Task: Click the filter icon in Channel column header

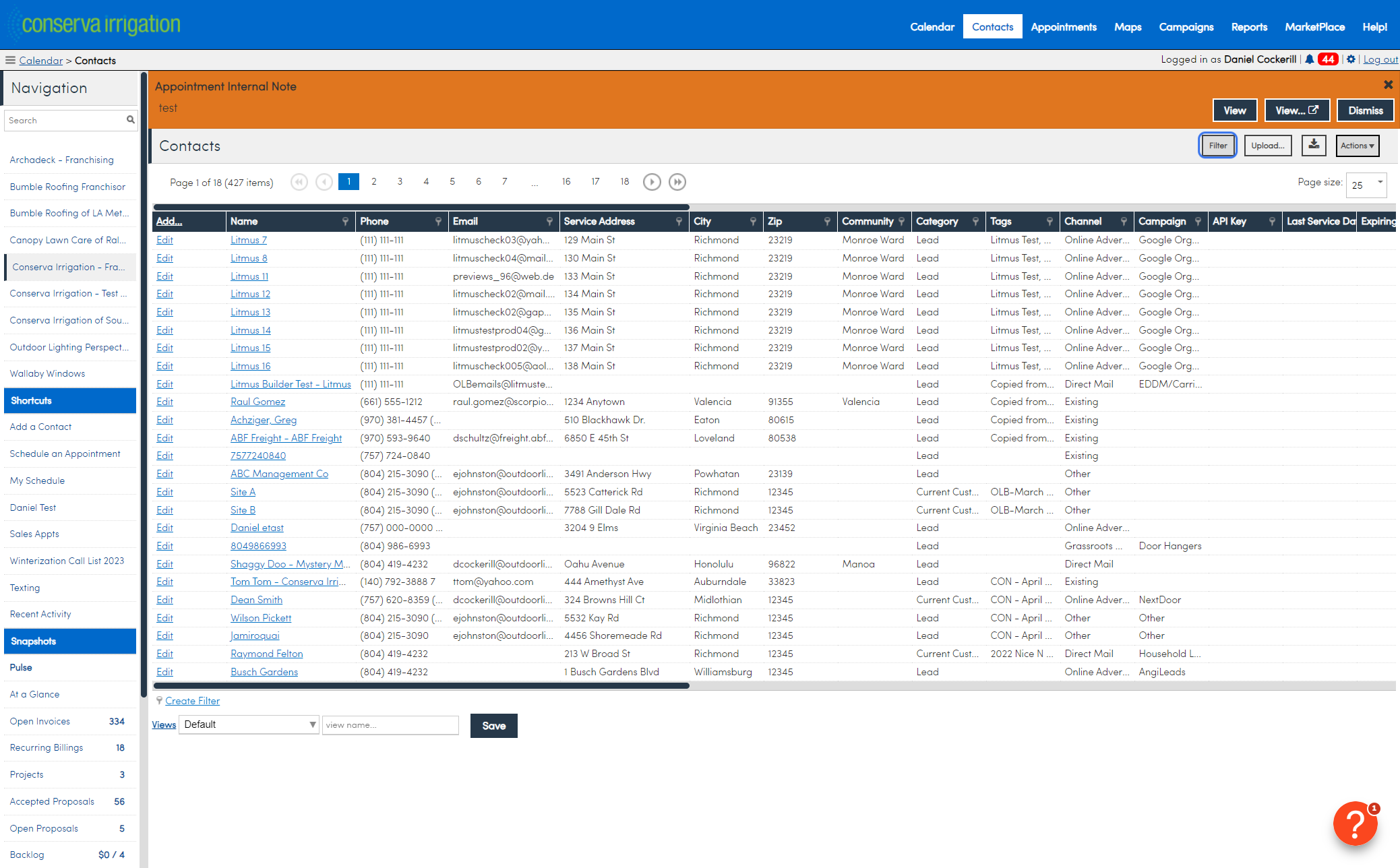Action: tap(1124, 221)
